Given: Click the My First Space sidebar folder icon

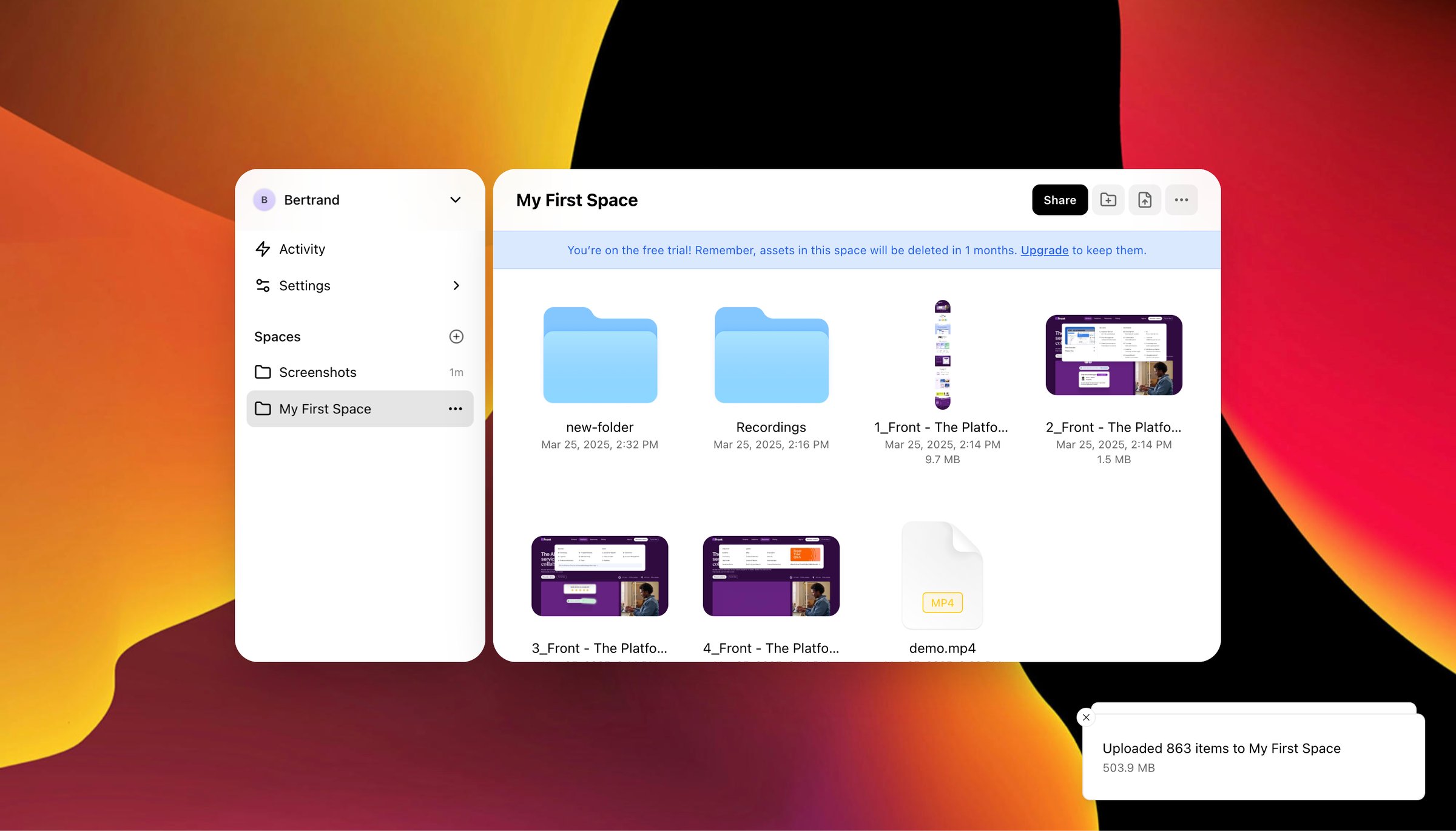Looking at the screenshot, I should tap(263, 409).
